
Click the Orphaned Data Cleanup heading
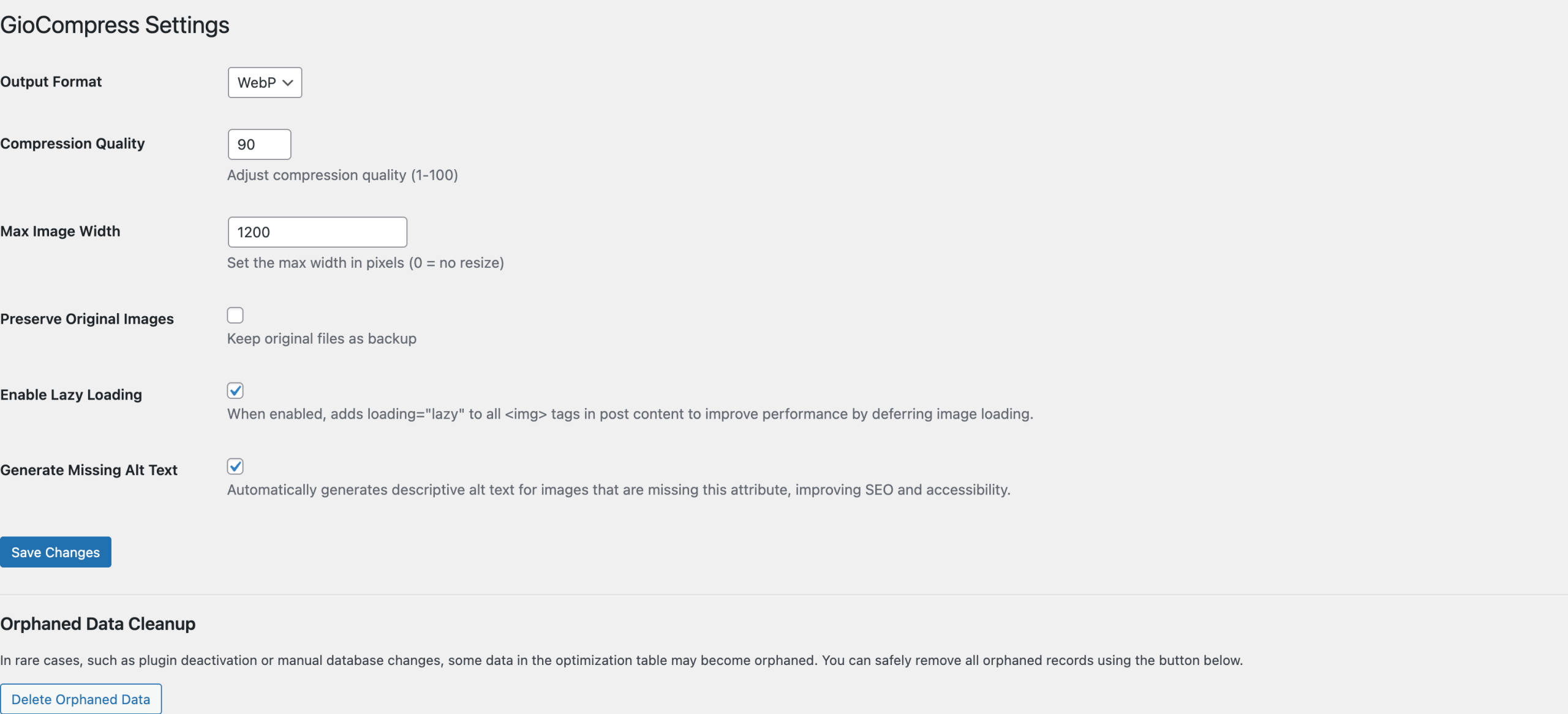98,624
